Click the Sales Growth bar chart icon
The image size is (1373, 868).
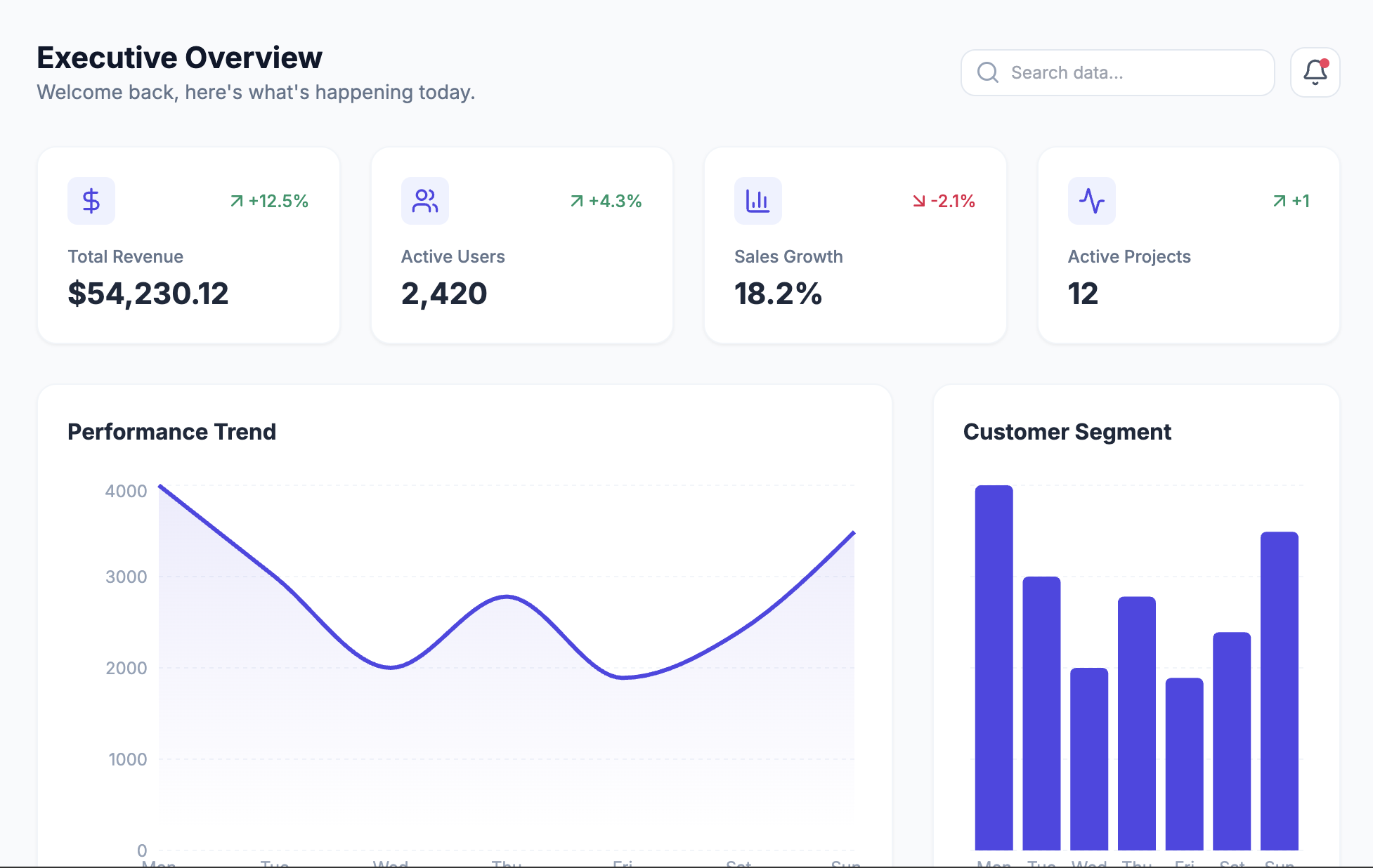(757, 201)
